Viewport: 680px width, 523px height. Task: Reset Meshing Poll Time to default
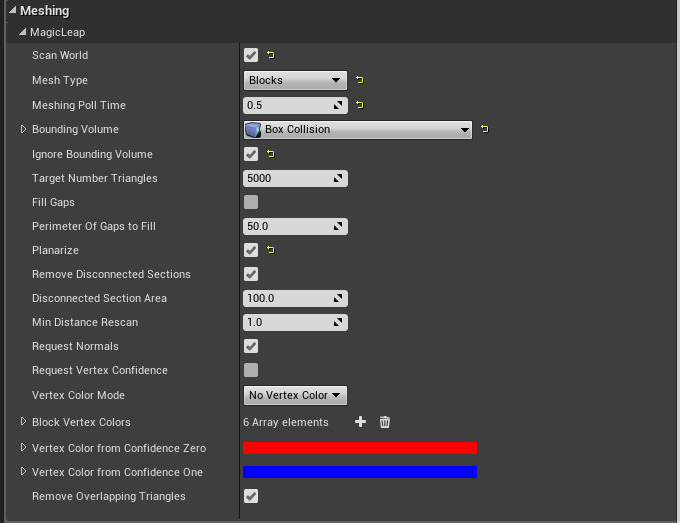coord(360,104)
